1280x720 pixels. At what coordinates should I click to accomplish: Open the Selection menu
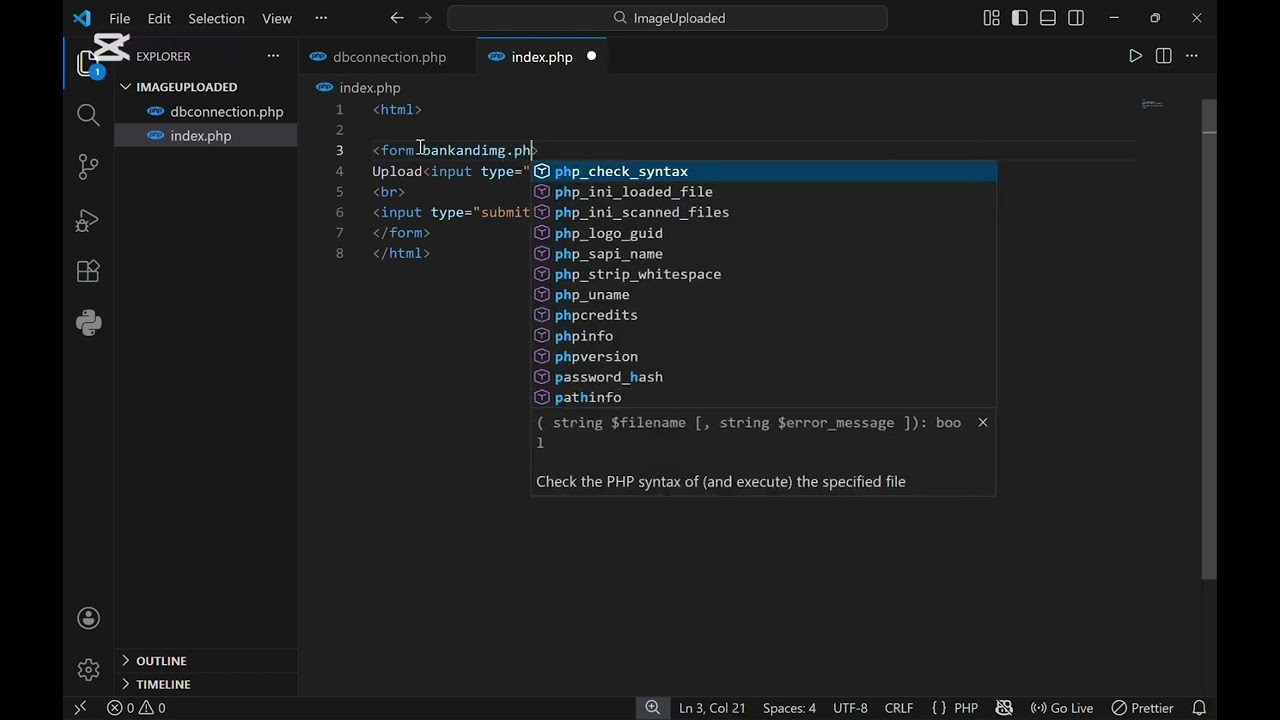click(216, 18)
